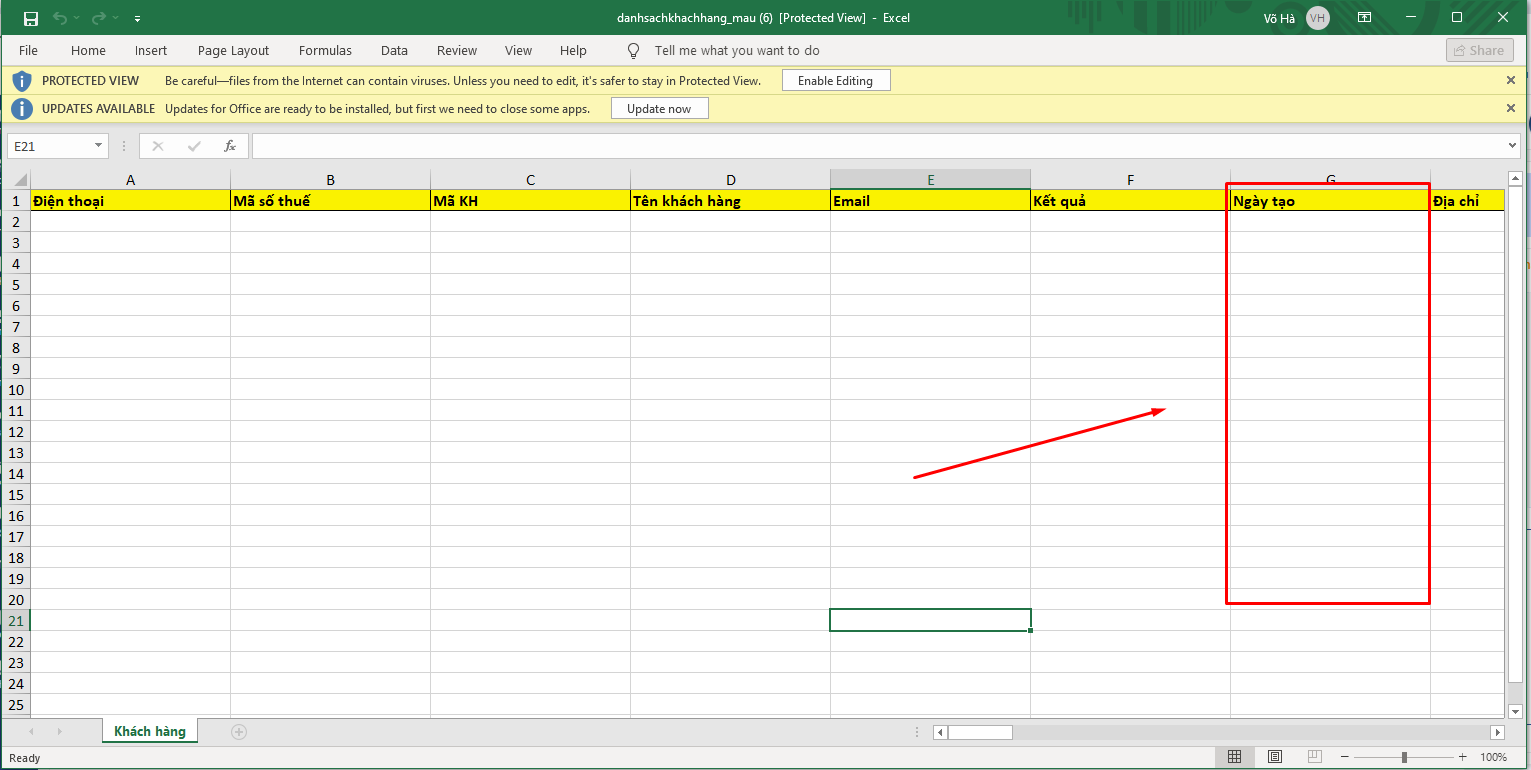Open Customize Quick Access Toolbar dropdown

click(137, 18)
